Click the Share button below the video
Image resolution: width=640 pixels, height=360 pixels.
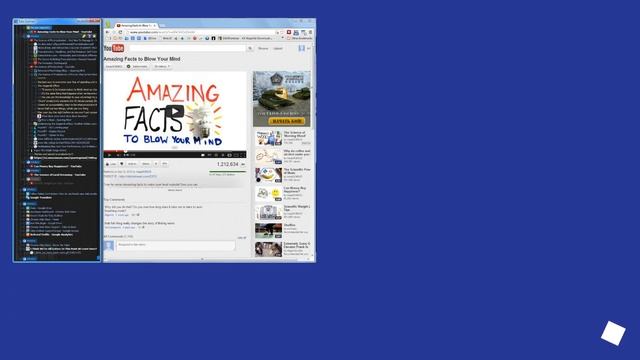pyautogui.click(x=145, y=164)
